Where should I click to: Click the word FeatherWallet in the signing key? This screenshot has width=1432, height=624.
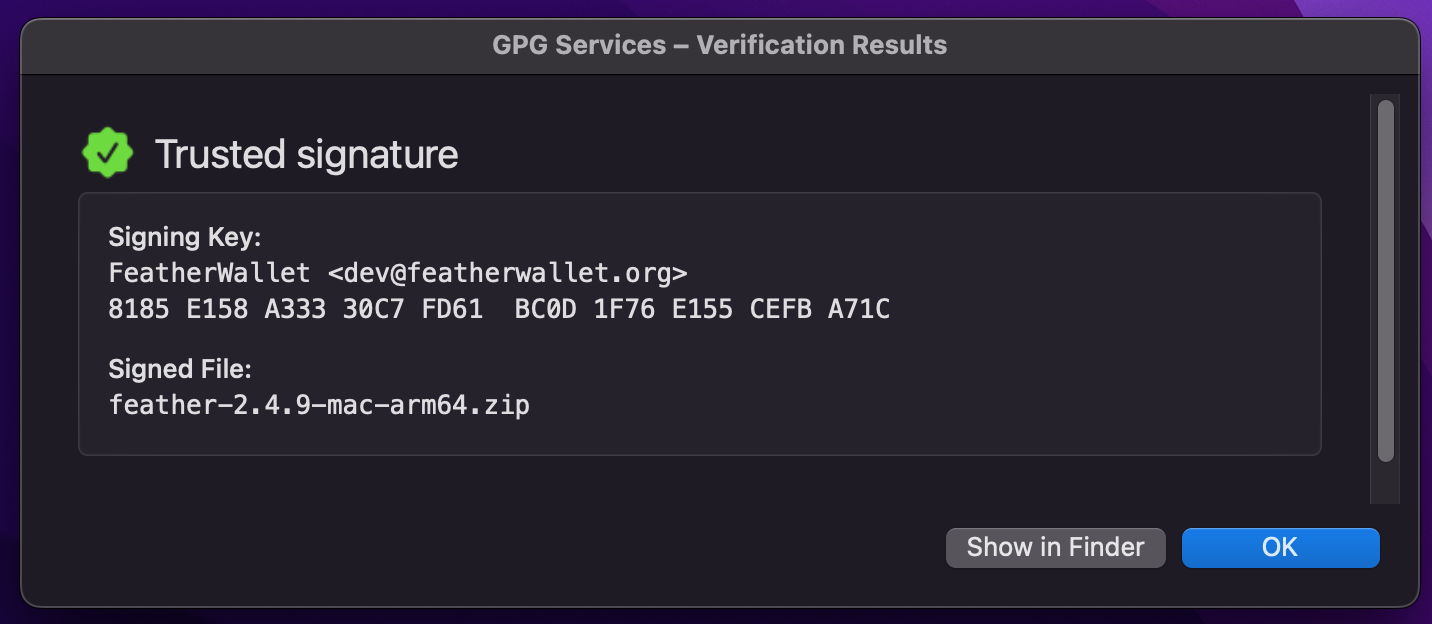click(209, 273)
